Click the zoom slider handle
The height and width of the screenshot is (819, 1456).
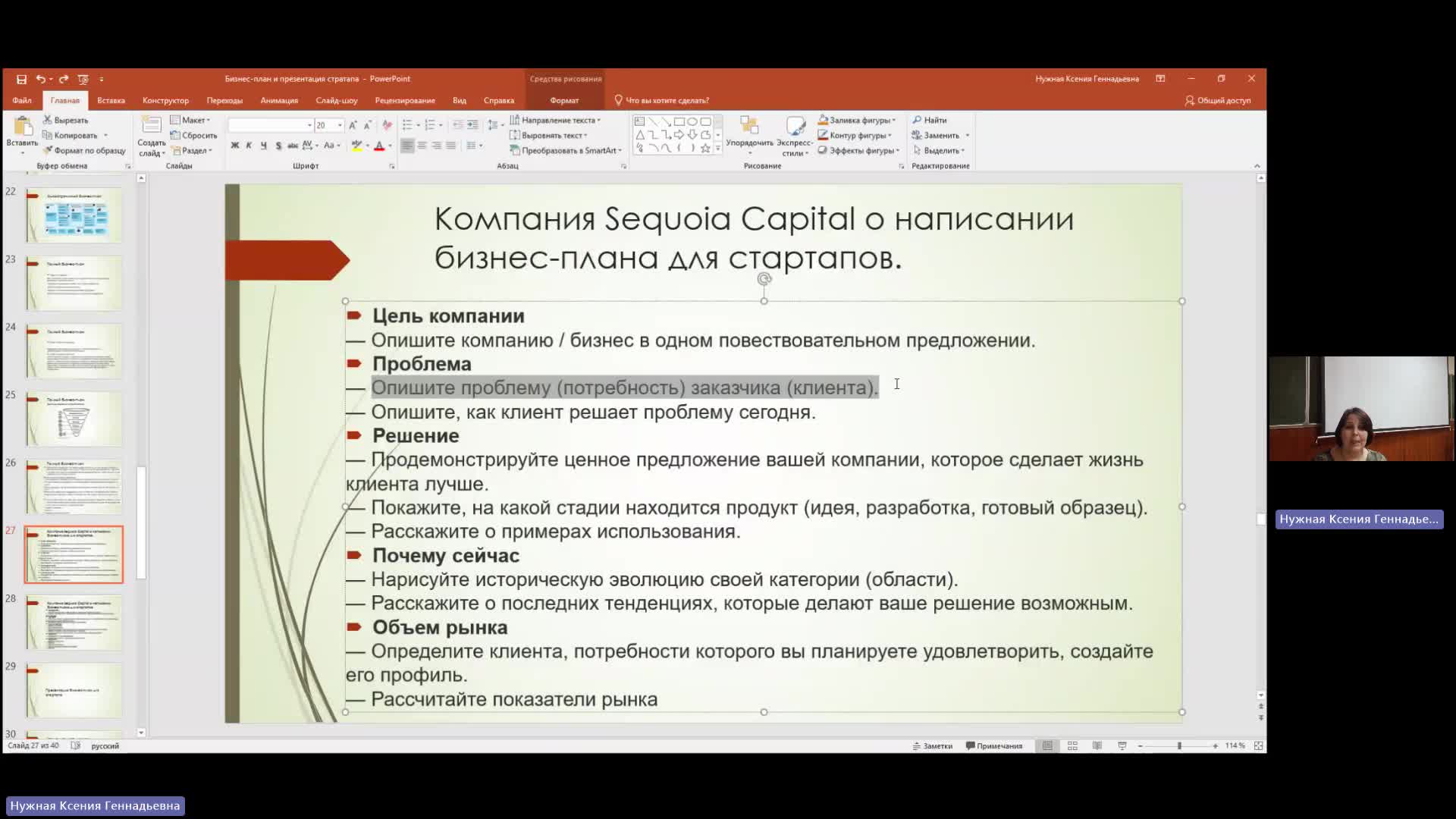tap(1179, 746)
